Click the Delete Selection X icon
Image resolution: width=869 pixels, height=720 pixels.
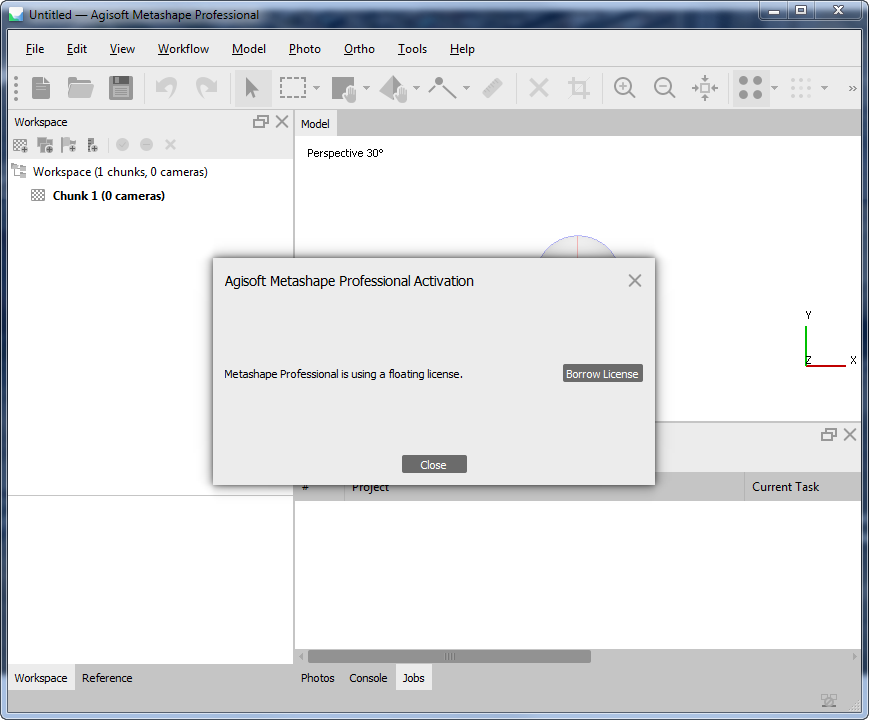pyautogui.click(x=539, y=88)
